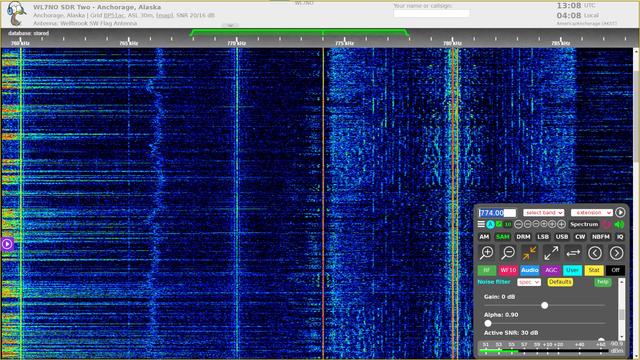Toggle the Spectrum display button
The image size is (640, 360).
click(x=584, y=224)
